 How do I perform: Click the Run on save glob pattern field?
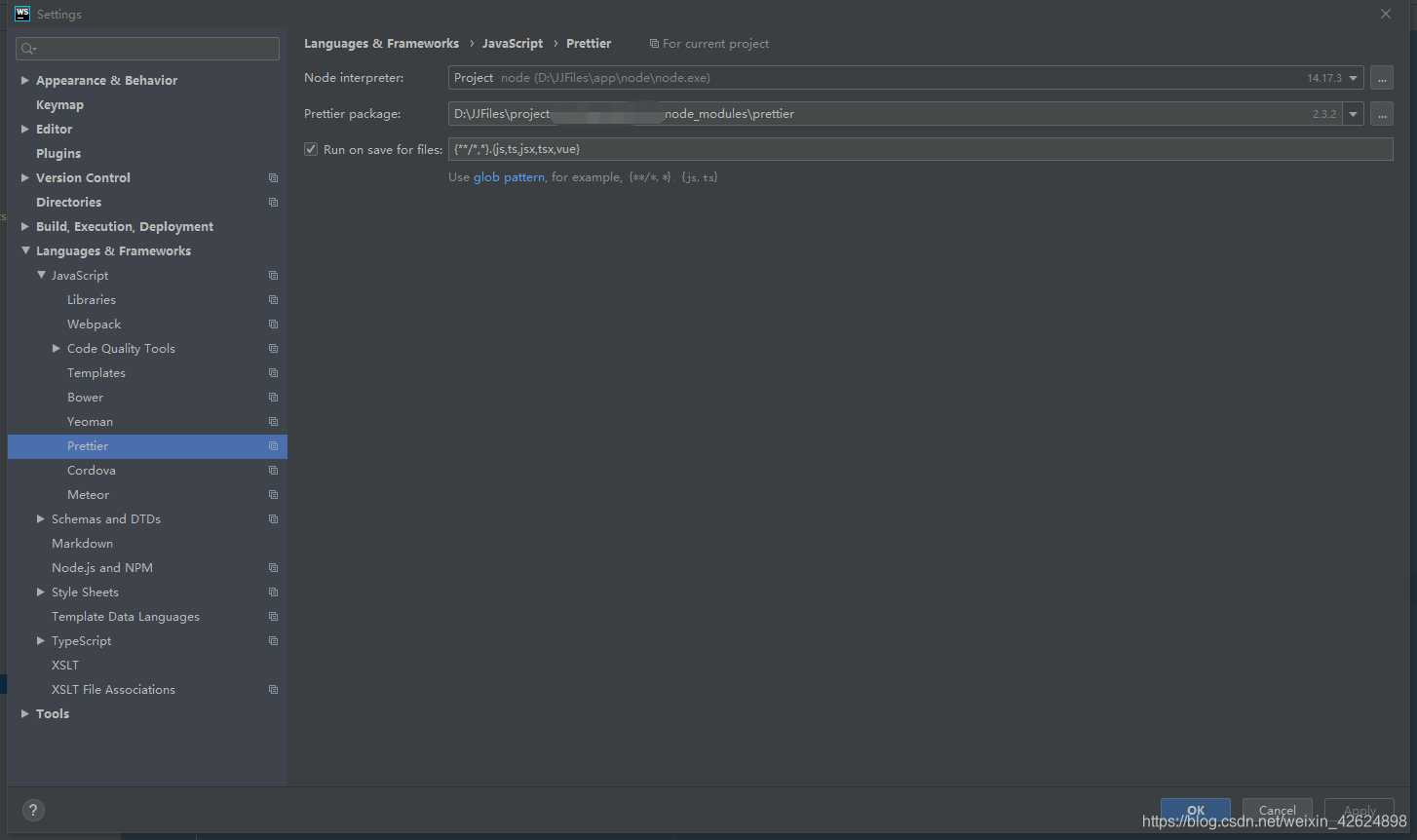[x=920, y=149]
